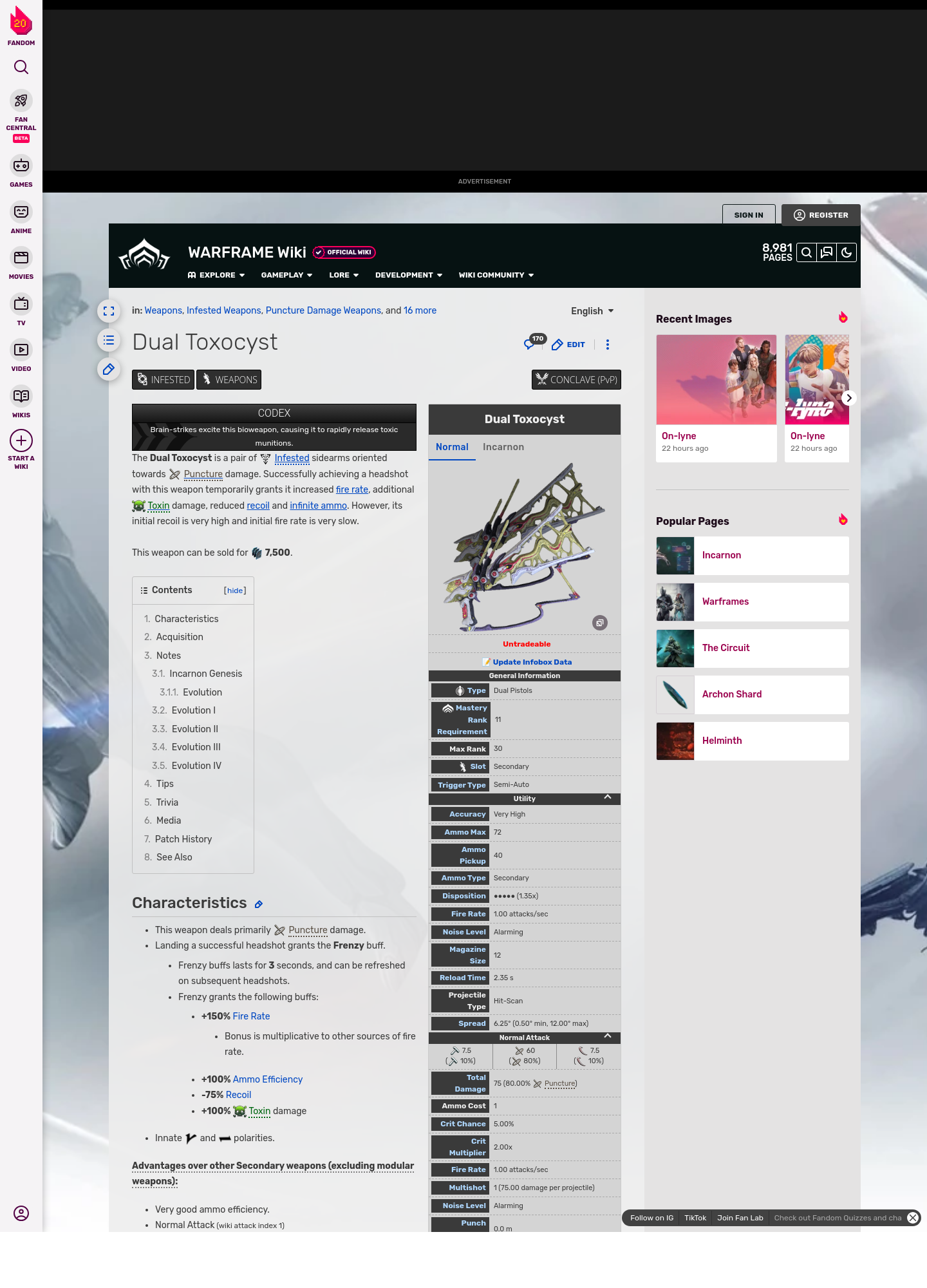The width and height of the screenshot is (927, 1288).
Task: Open the infinite ammo link
Action: 318,506
